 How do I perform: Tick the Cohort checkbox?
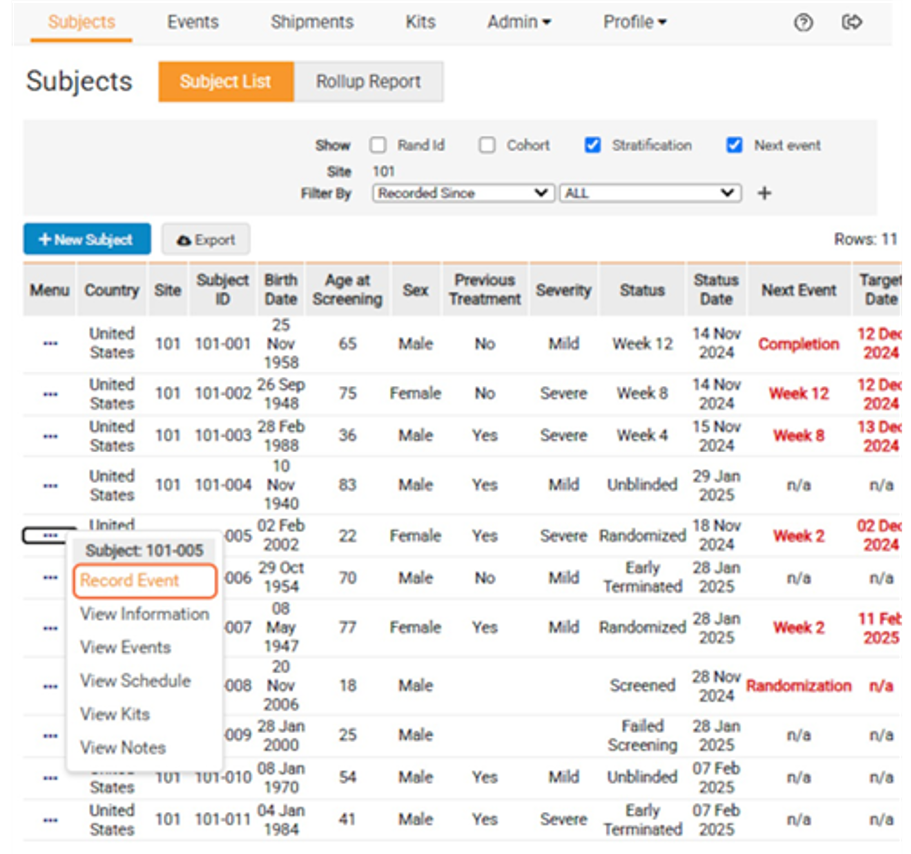point(487,145)
